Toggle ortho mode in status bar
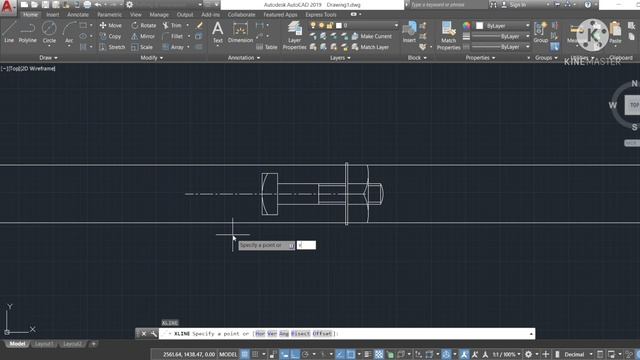 point(295,354)
